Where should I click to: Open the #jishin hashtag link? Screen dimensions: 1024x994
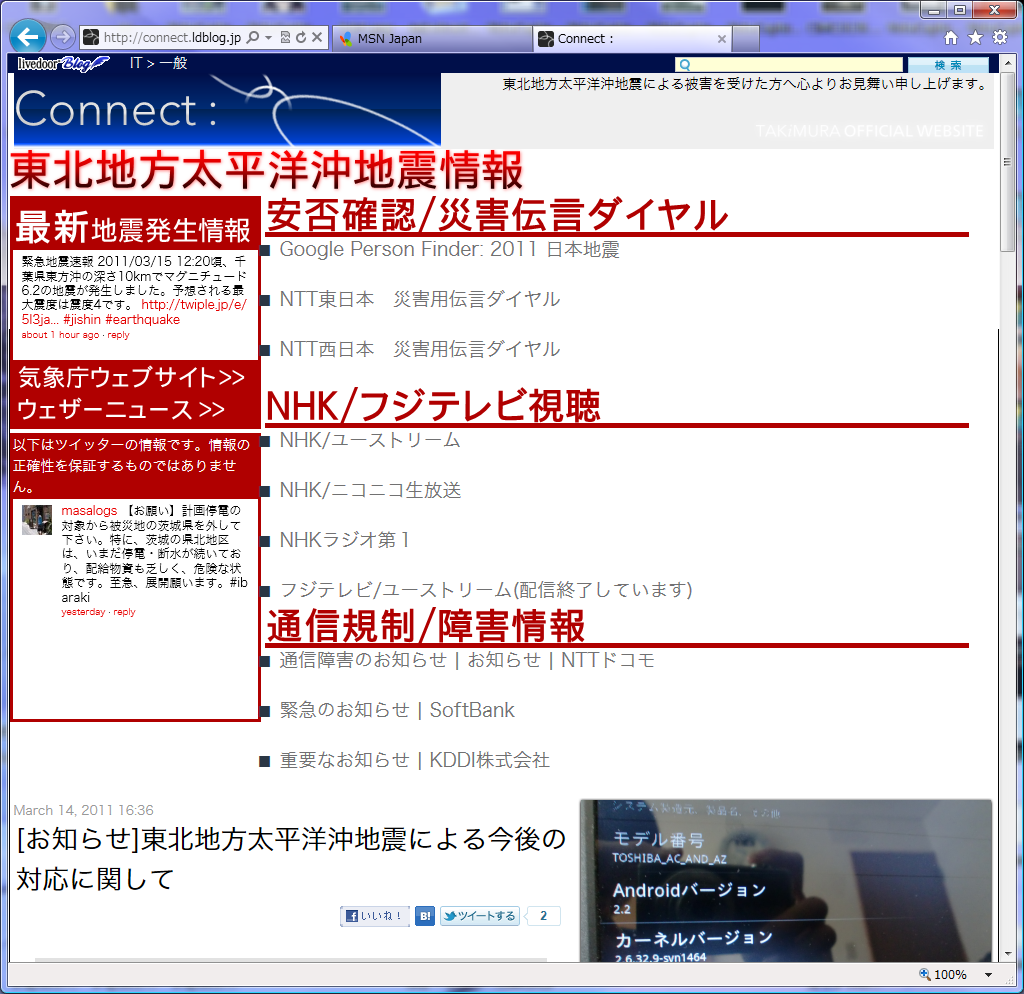[x=82, y=319]
